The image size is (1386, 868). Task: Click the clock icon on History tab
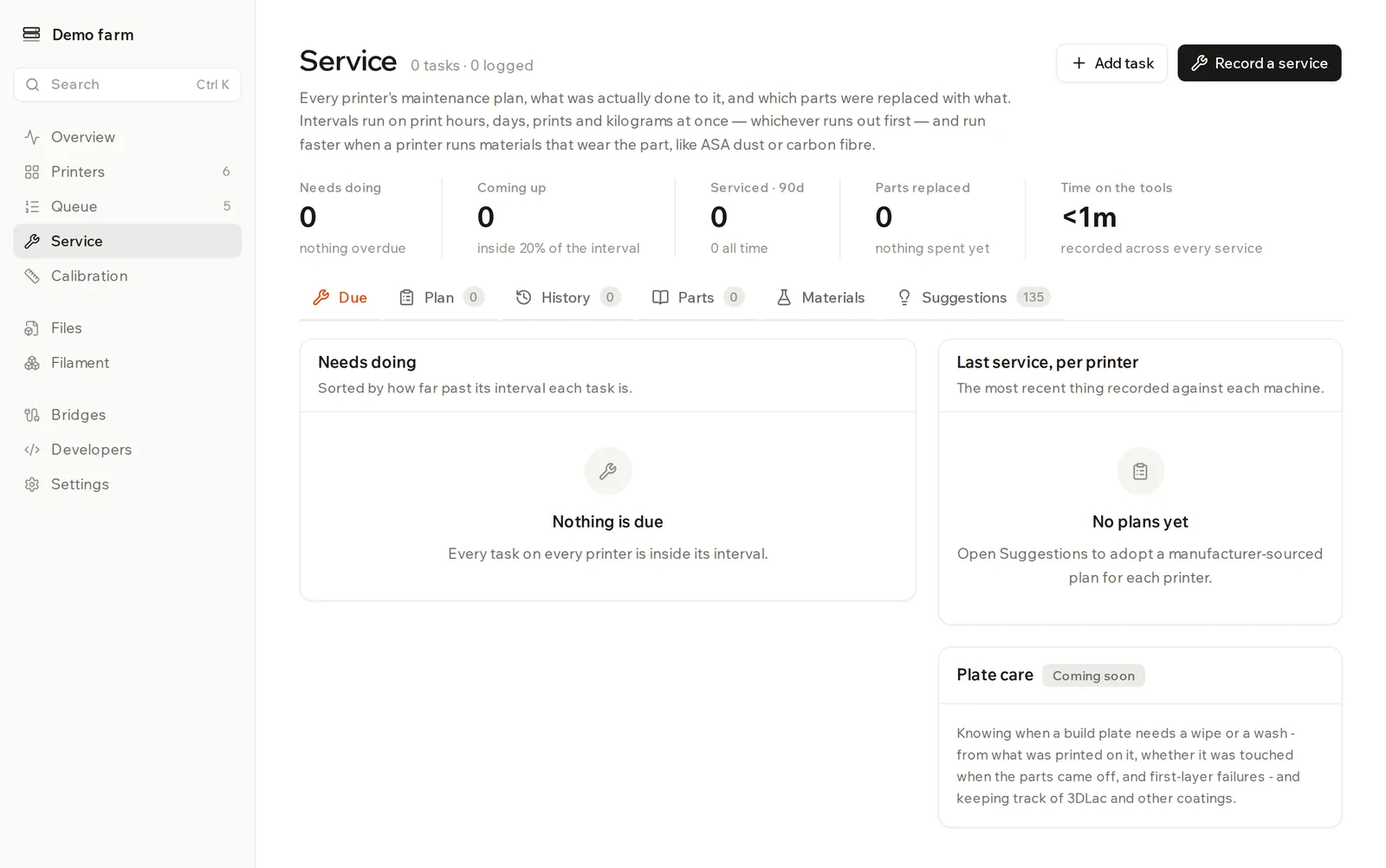[x=524, y=297]
